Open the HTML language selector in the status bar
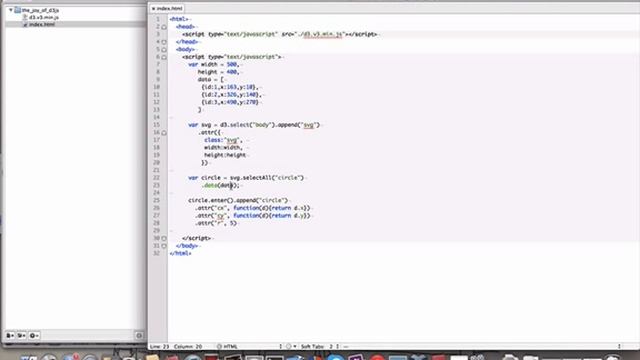Viewport: 640px width, 360px height. point(249,347)
